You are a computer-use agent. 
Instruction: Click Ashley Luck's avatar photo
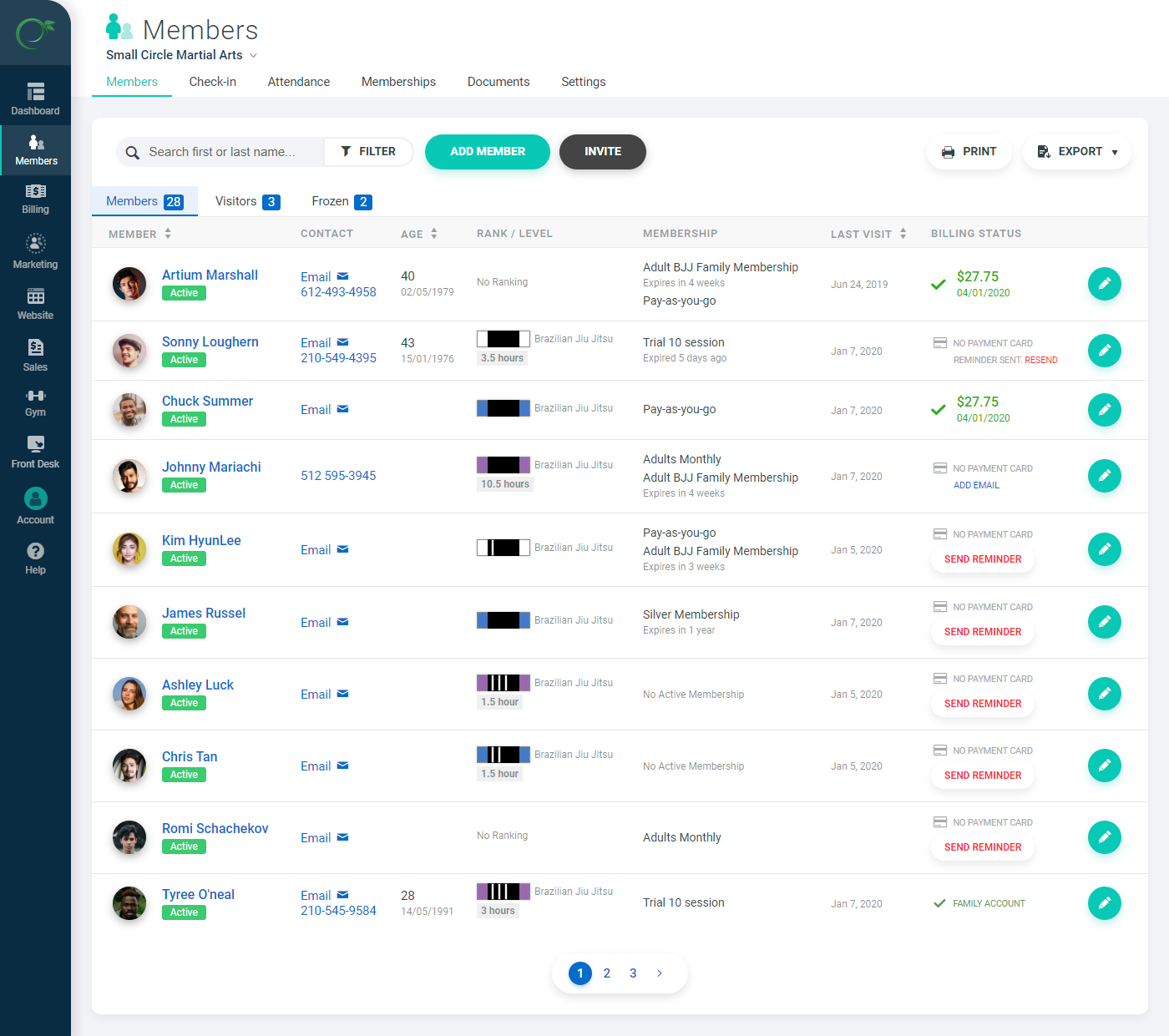129,694
